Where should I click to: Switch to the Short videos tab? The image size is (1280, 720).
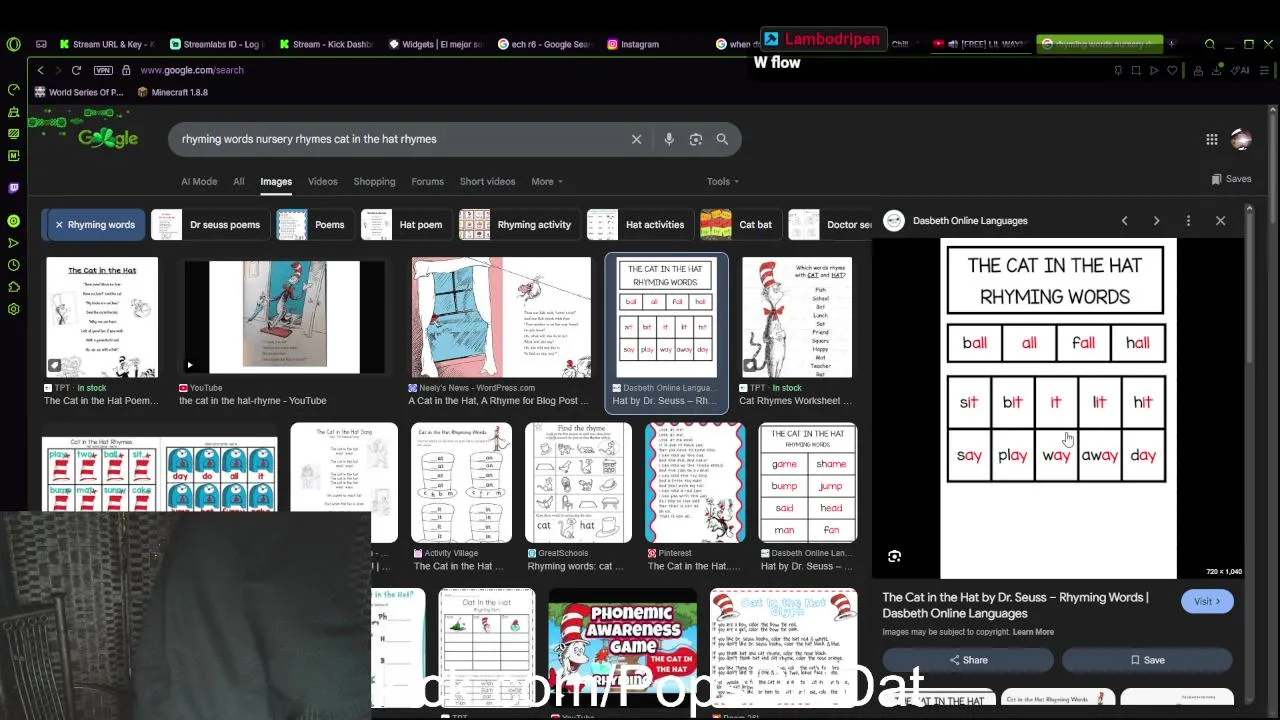coord(487,182)
